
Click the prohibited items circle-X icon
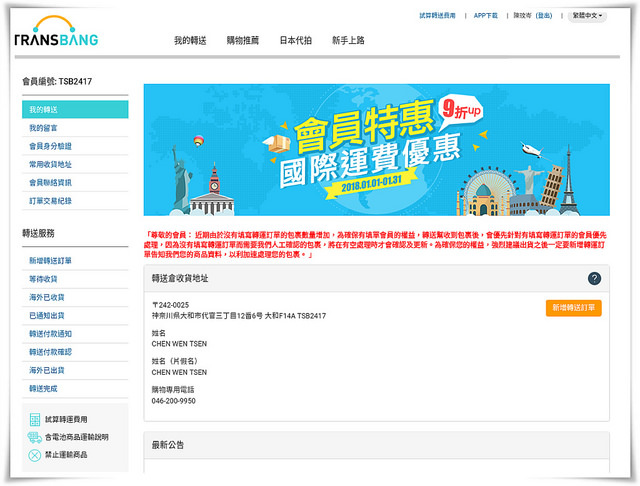point(35,455)
